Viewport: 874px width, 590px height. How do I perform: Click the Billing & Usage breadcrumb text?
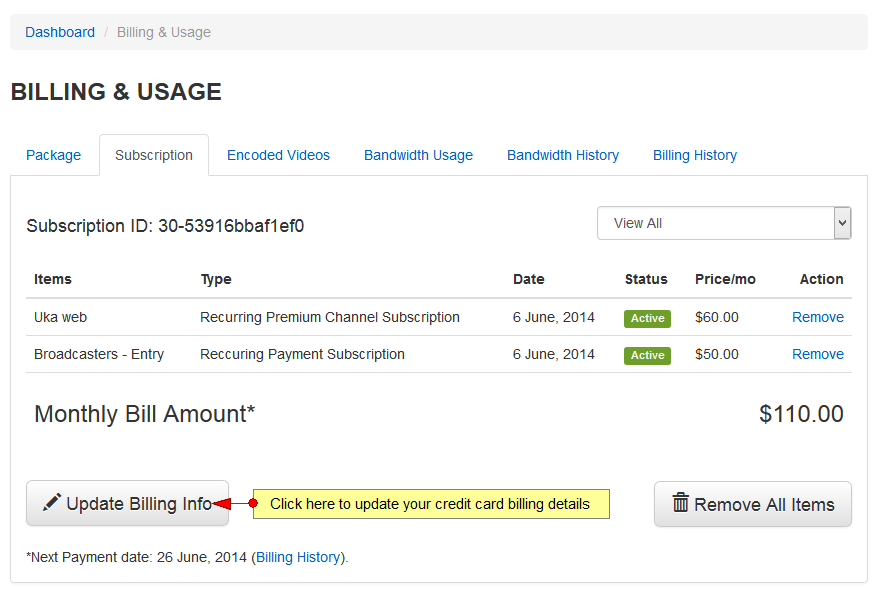[164, 32]
